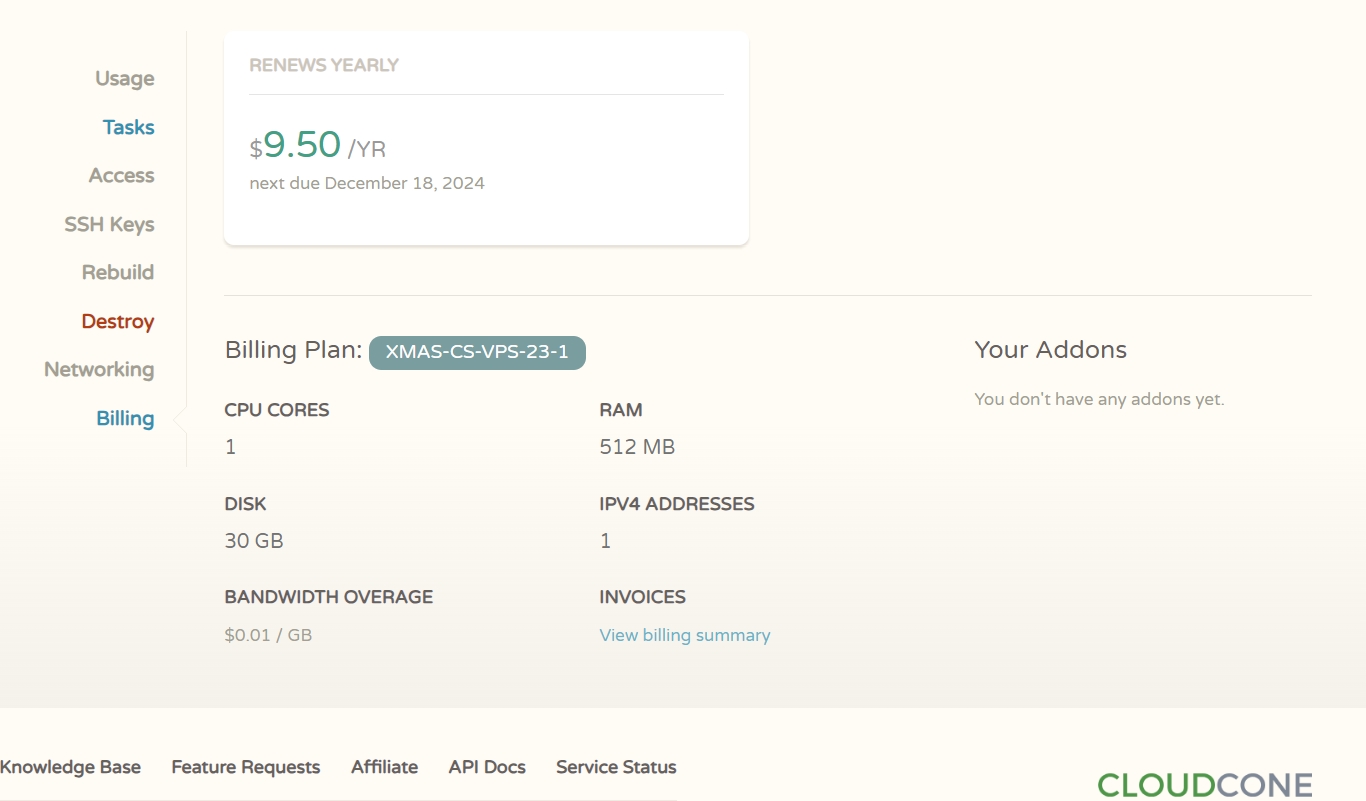The image size is (1366, 801).
Task: Open the Affiliate footer link
Action: tap(385, 767)
